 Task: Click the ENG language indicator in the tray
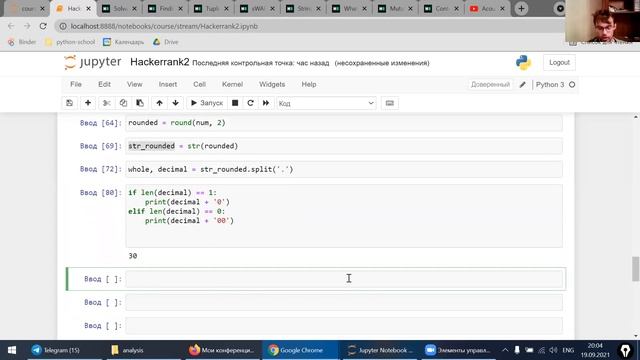pos(568,350)
